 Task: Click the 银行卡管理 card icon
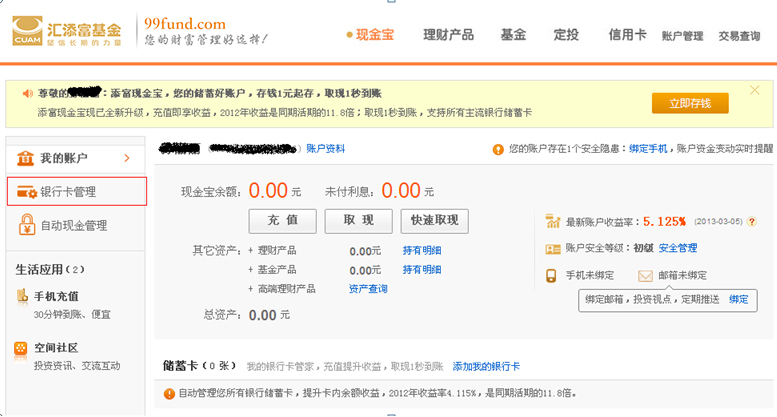[x=24, y=192]
